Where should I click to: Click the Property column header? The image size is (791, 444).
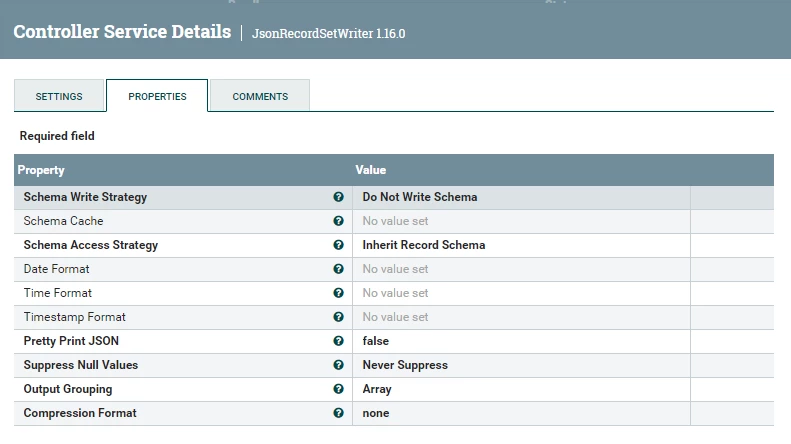click(41, 170)
